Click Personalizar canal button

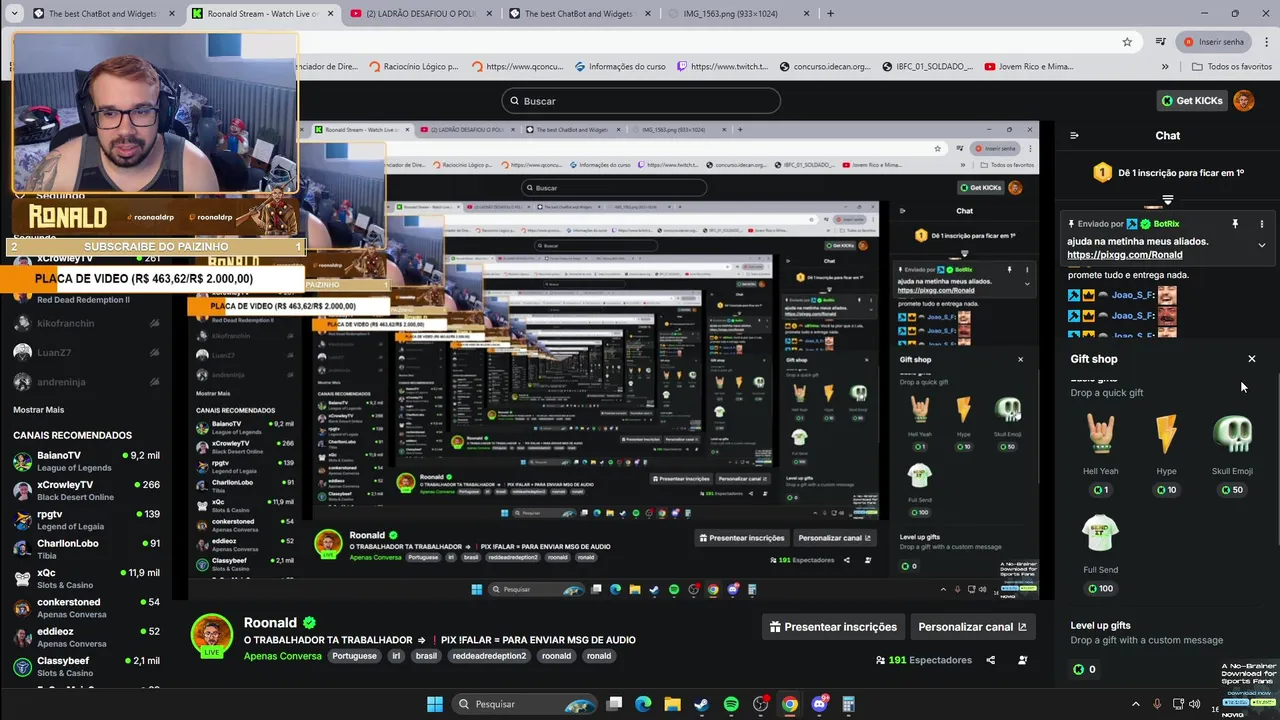972,627
